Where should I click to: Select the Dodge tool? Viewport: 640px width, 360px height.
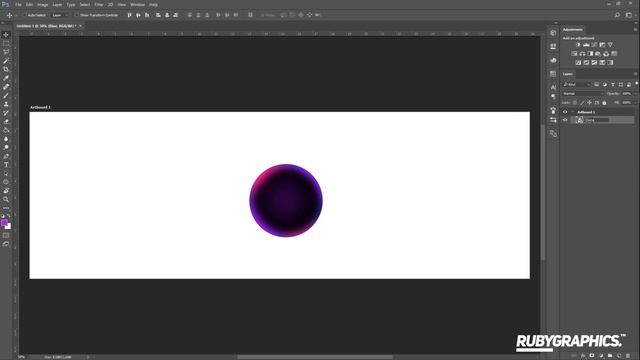pos(6,147)
